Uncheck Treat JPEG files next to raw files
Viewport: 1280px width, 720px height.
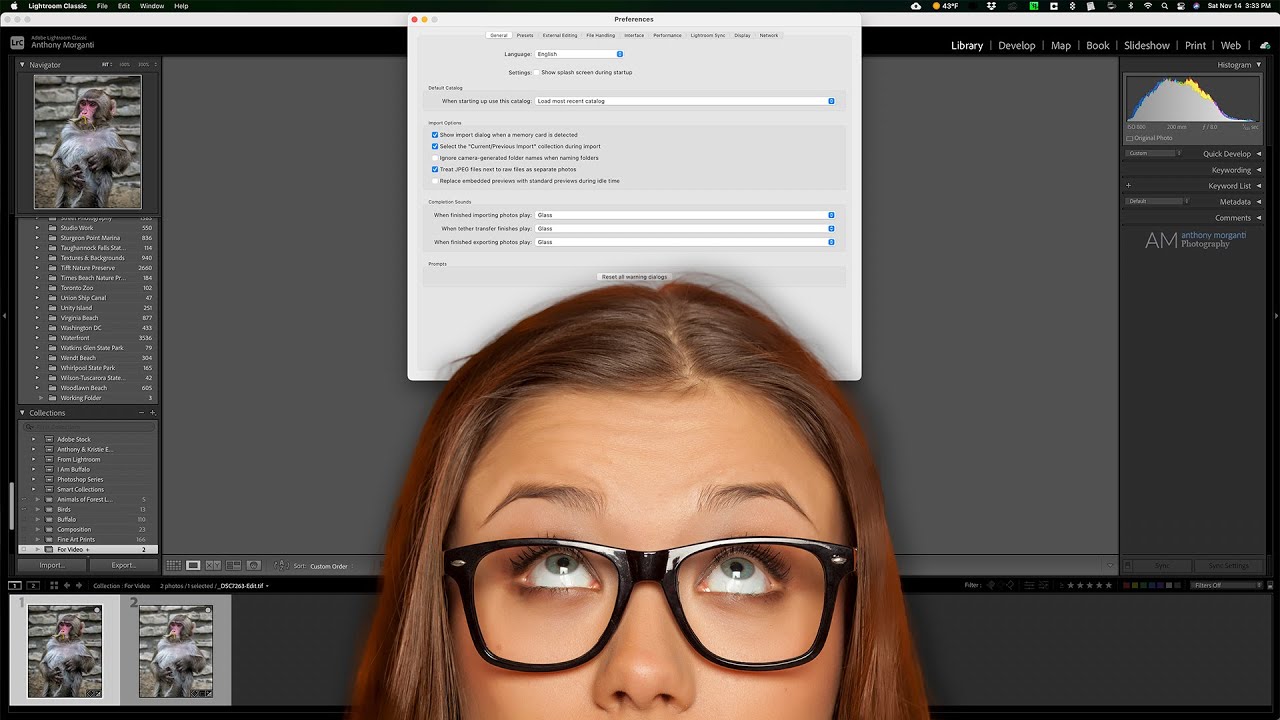[435, 169]
